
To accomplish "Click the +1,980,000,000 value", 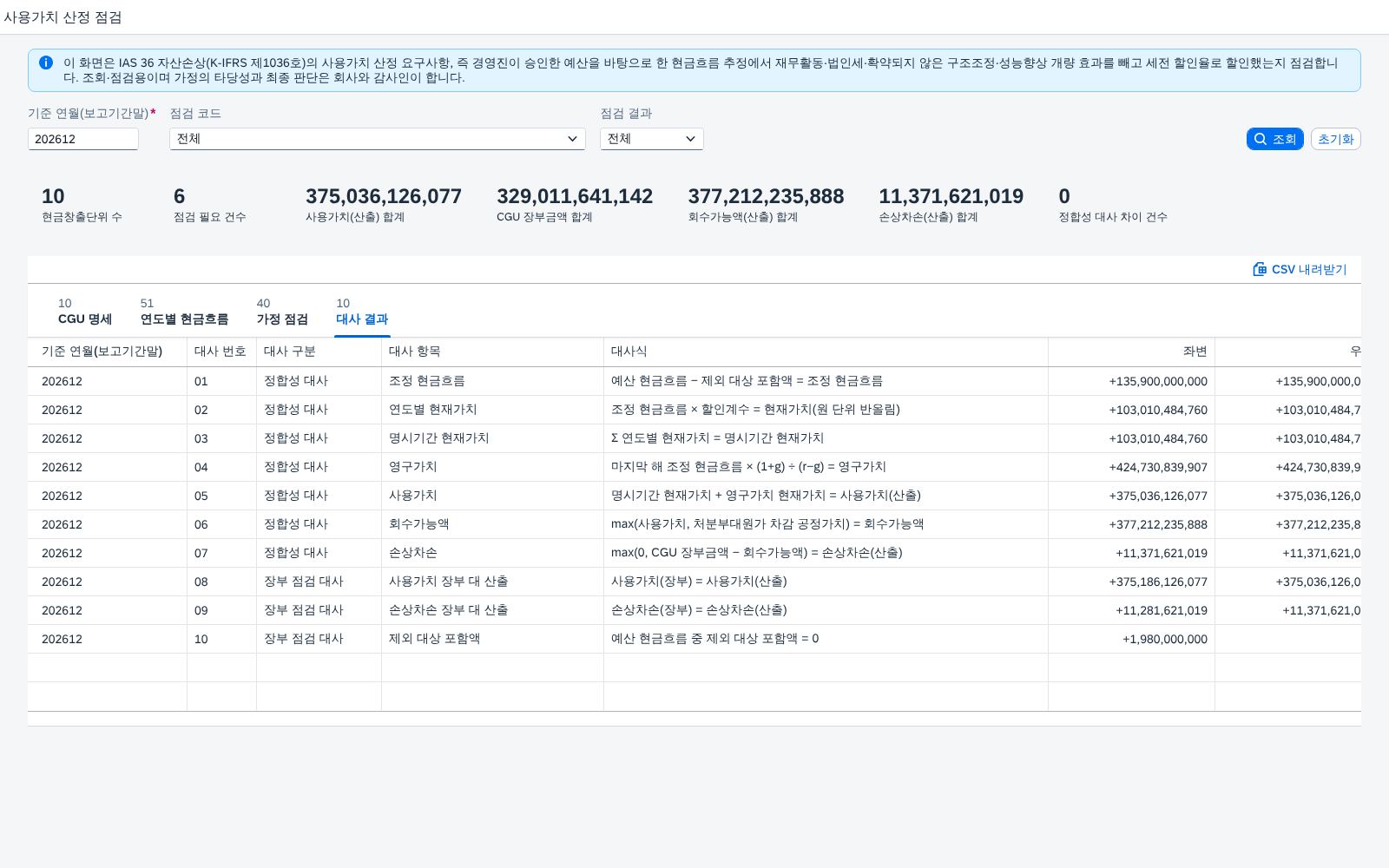I will [1164, 639].
